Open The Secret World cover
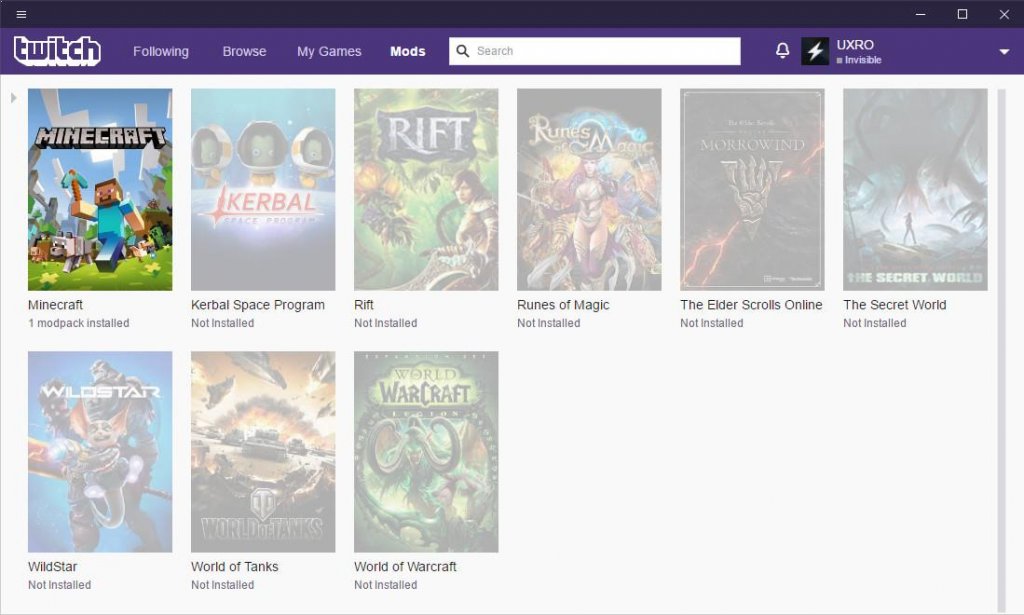 point(915,189)
